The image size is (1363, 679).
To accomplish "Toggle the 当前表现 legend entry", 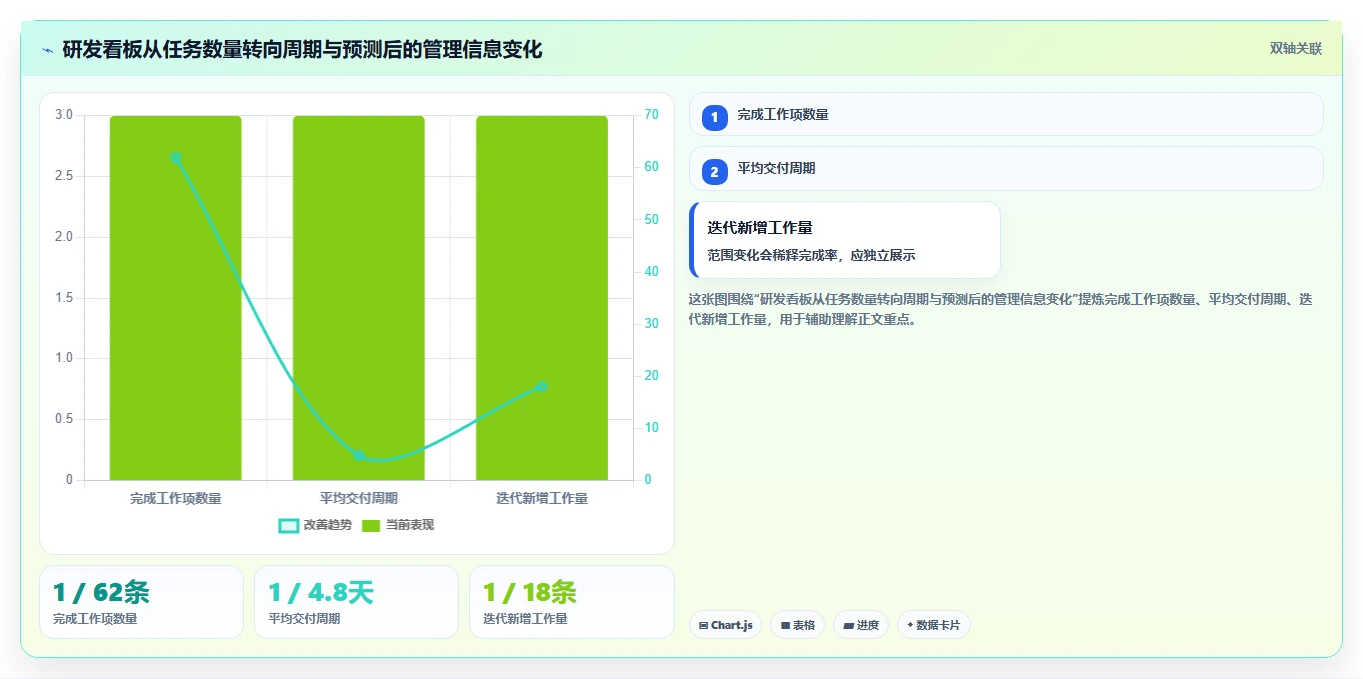I will tap(398, 525).
